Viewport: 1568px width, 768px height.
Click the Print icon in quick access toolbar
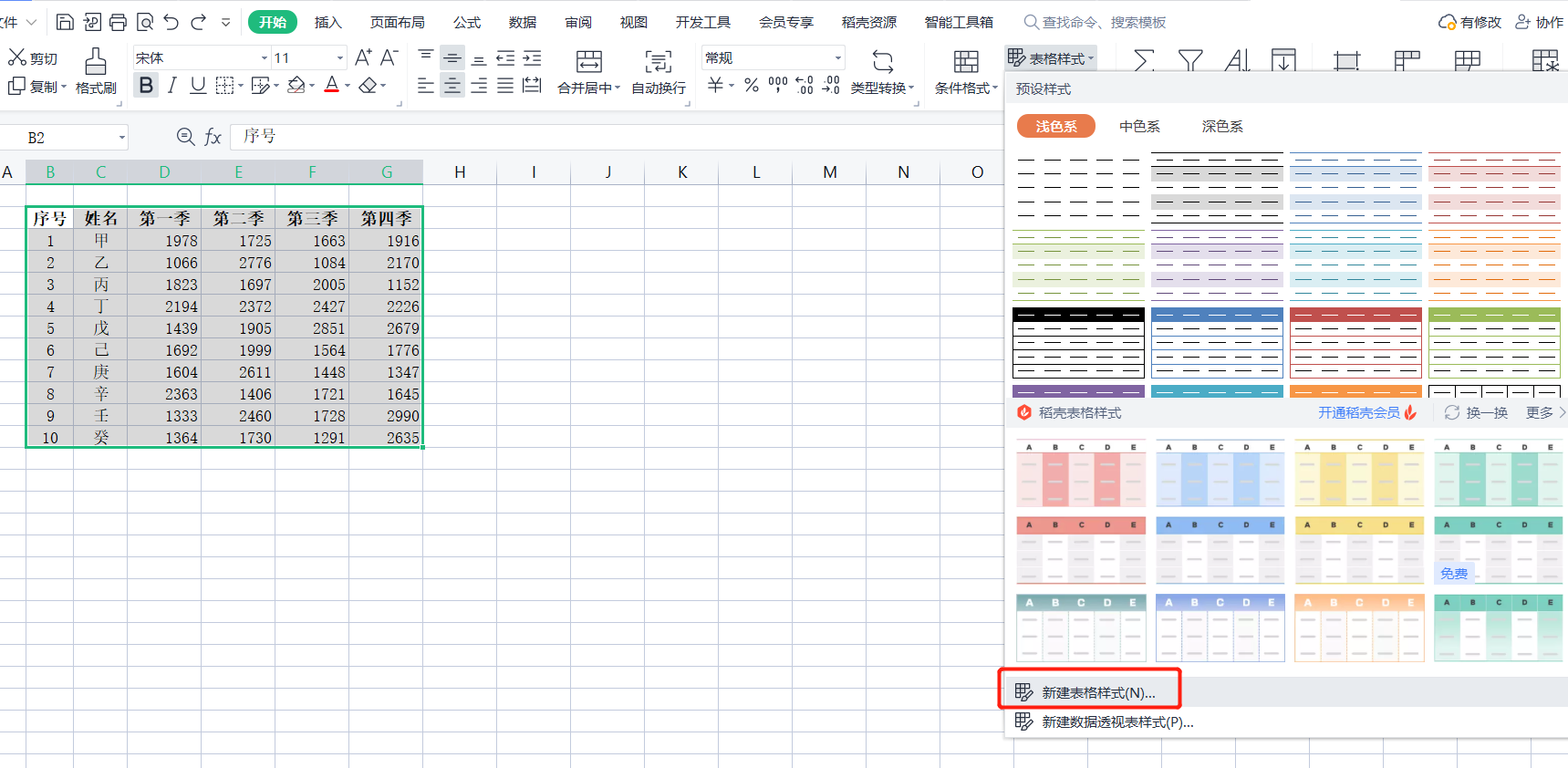point(118,22)
